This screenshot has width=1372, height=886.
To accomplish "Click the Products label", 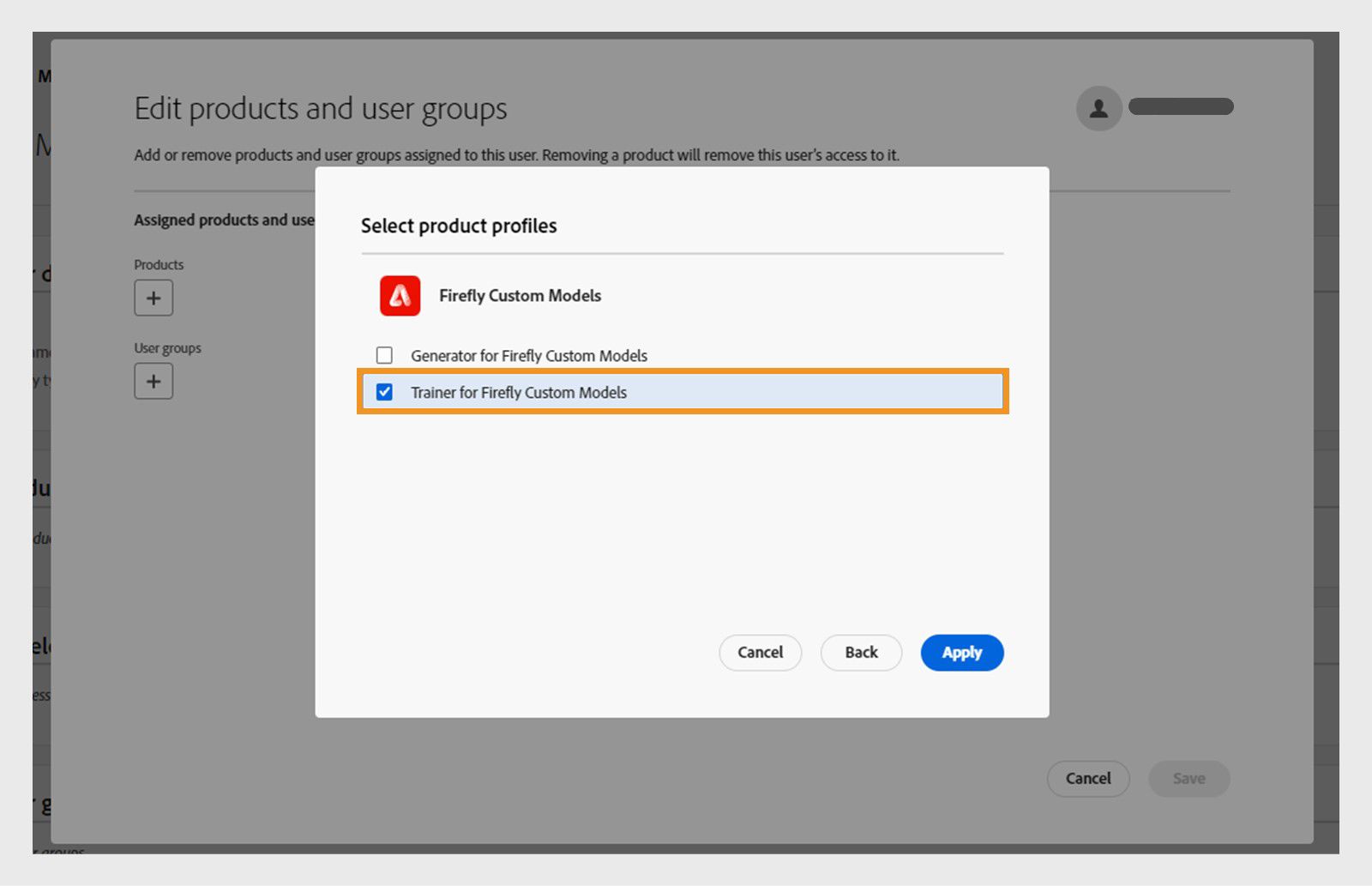I will [159, 265].
